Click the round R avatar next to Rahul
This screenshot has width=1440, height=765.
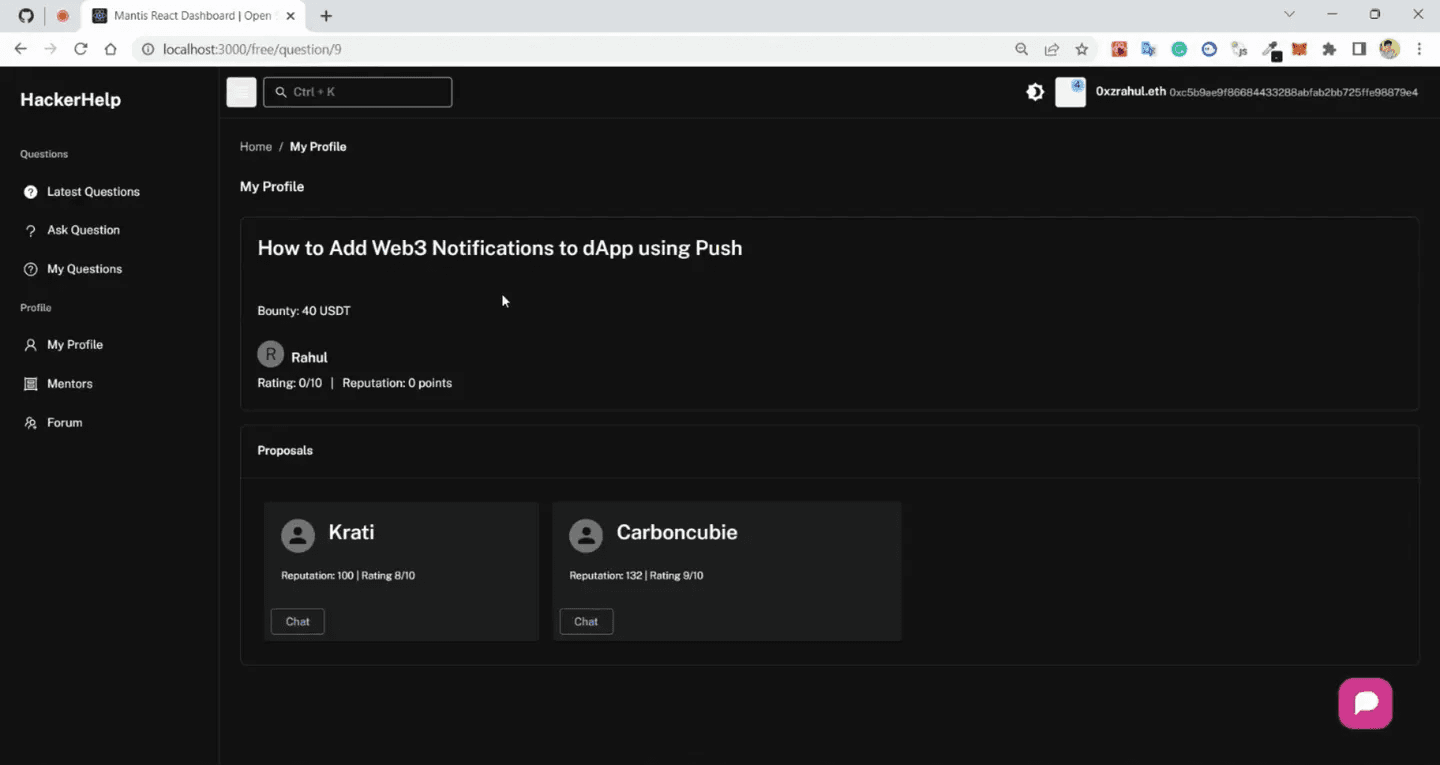(x=271, y=354)
